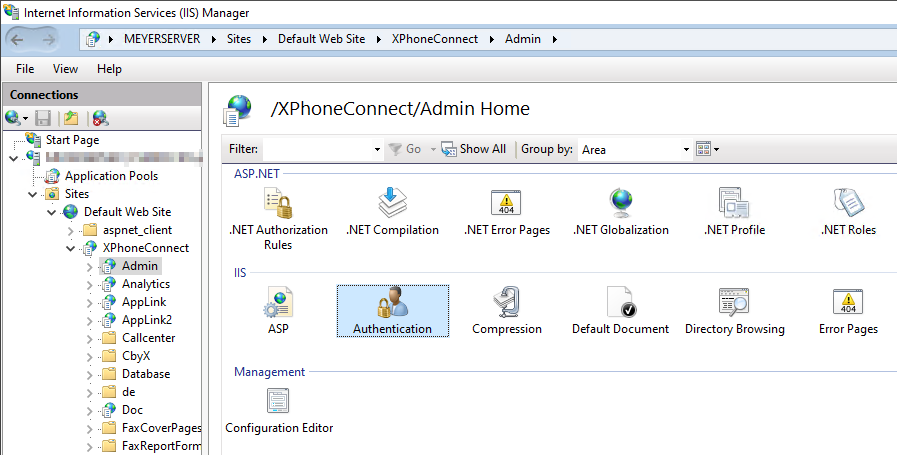Open the Directory Browsing feature
This screenshot has height=455, width=897.
coord(735,311)
